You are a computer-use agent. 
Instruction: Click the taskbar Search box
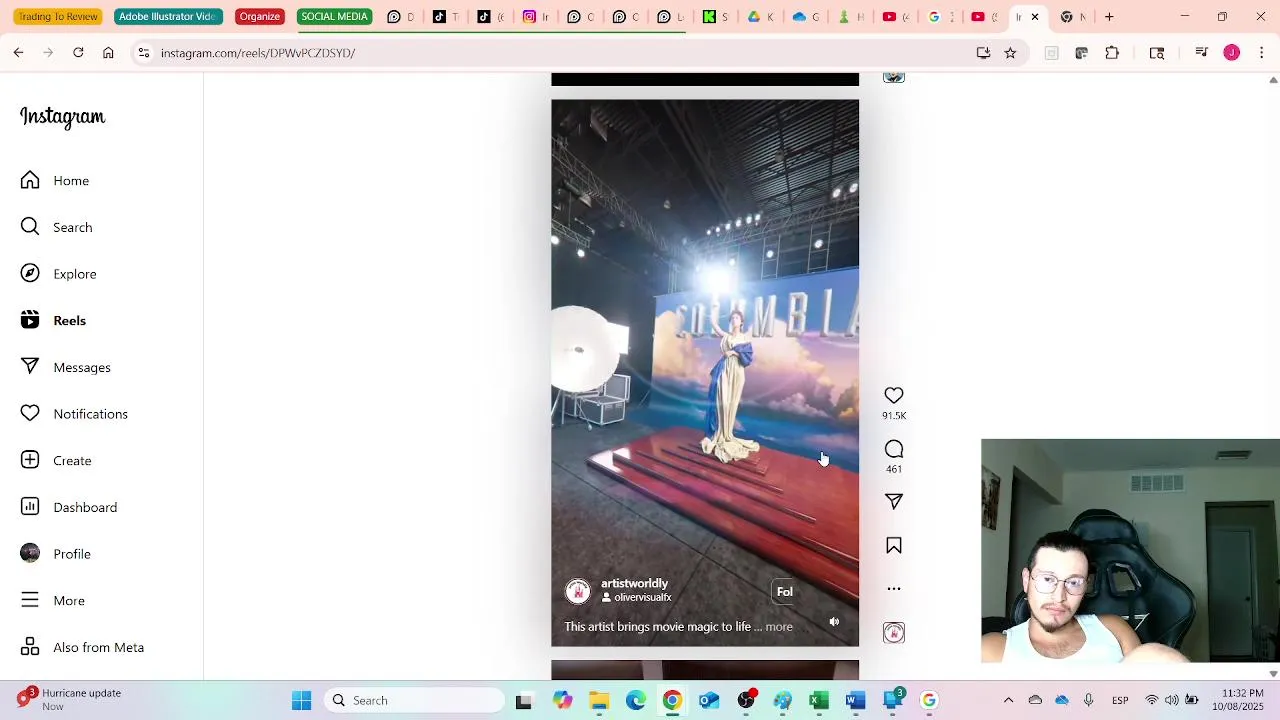pos(415,701)
